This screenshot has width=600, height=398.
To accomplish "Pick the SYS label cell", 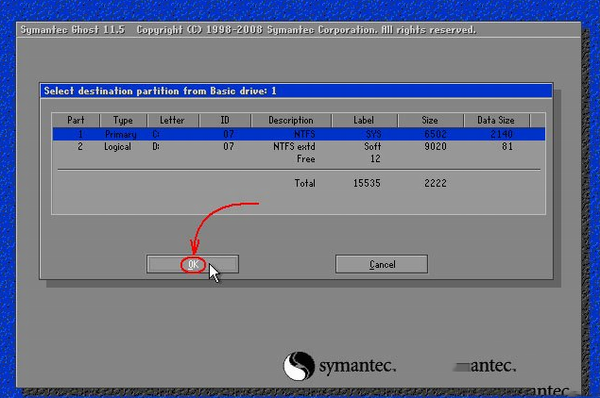I will coord(373,134).
